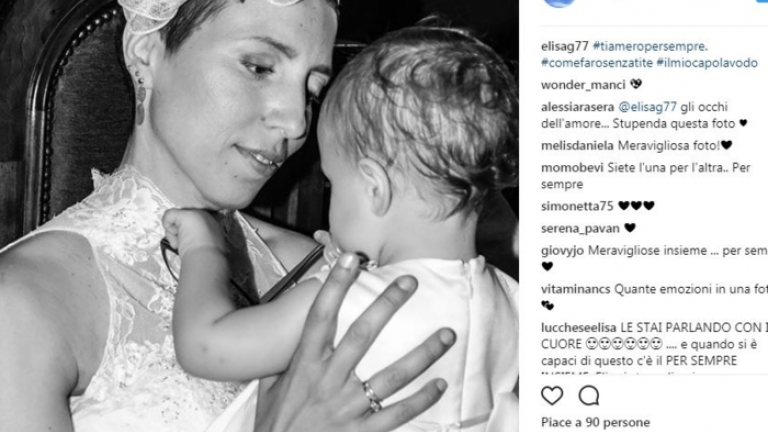
Task: Visit the momobevi profile
Action: click(572, 168)
